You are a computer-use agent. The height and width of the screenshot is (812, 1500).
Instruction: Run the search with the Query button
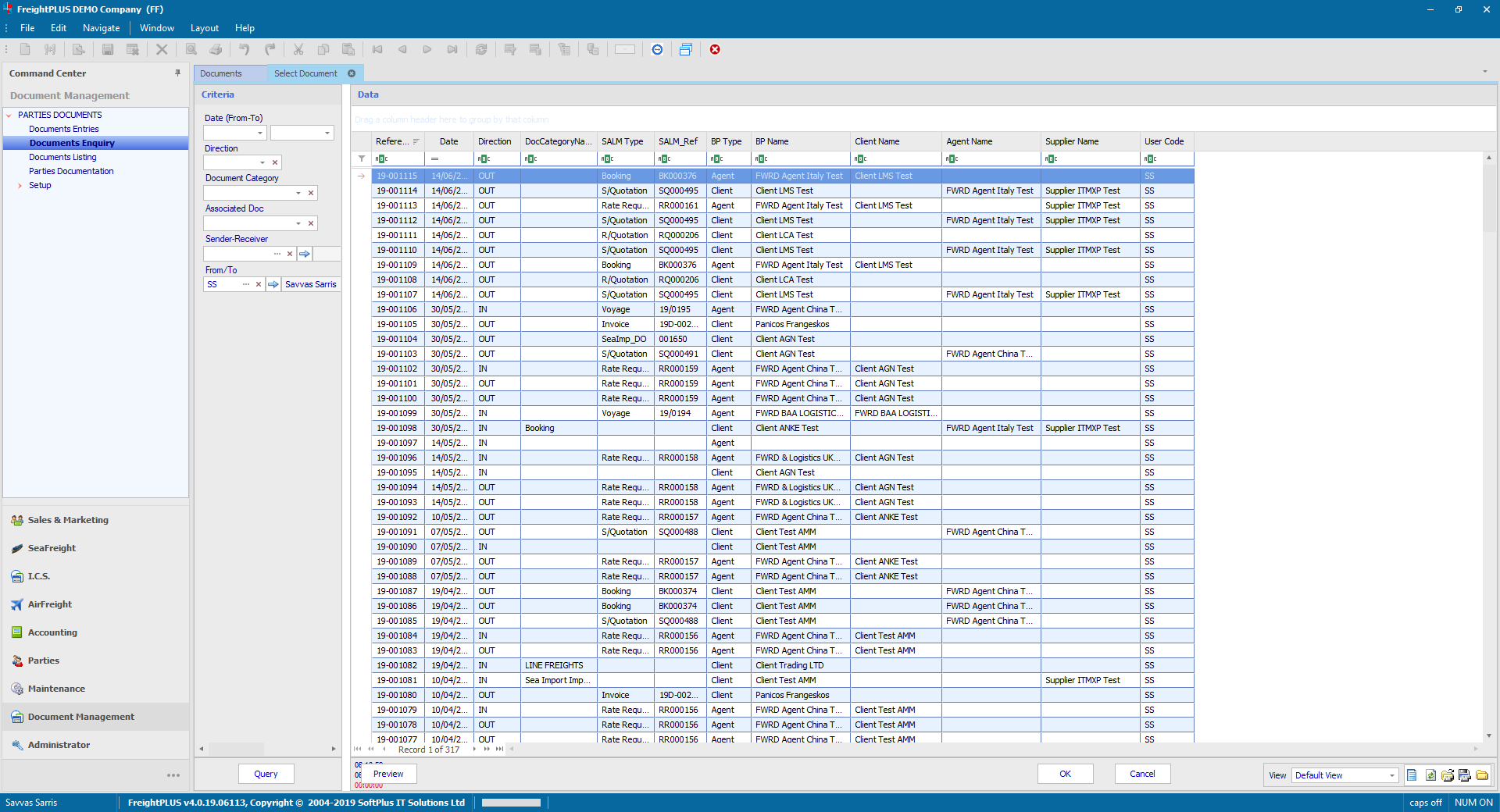pos(266,774)
